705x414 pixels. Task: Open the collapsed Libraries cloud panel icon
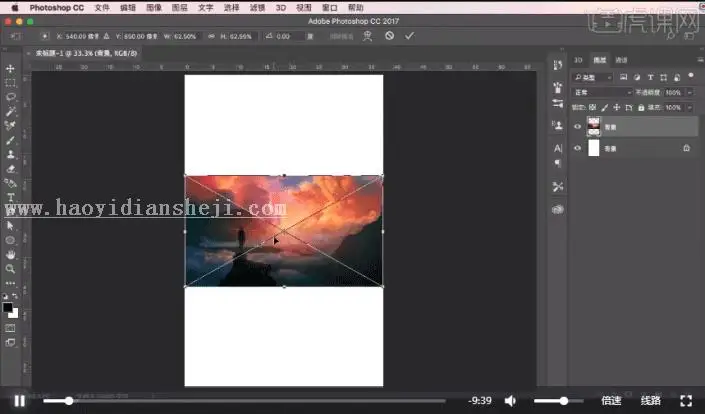click(x=558, y=209)
